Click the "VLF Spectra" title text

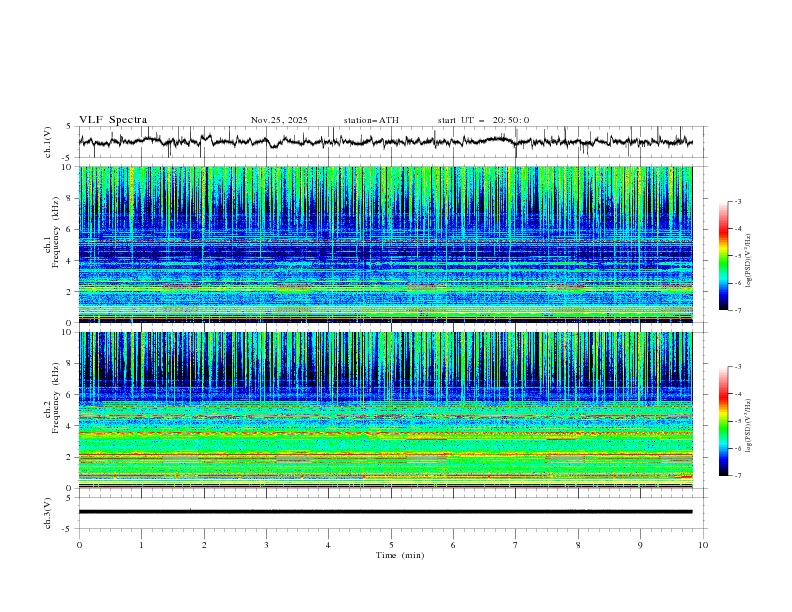113,120
